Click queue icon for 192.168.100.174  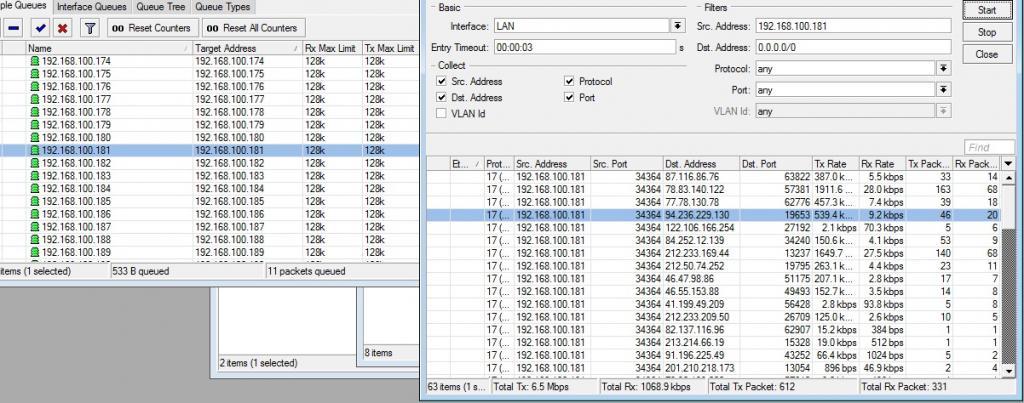tap(35, 62)
